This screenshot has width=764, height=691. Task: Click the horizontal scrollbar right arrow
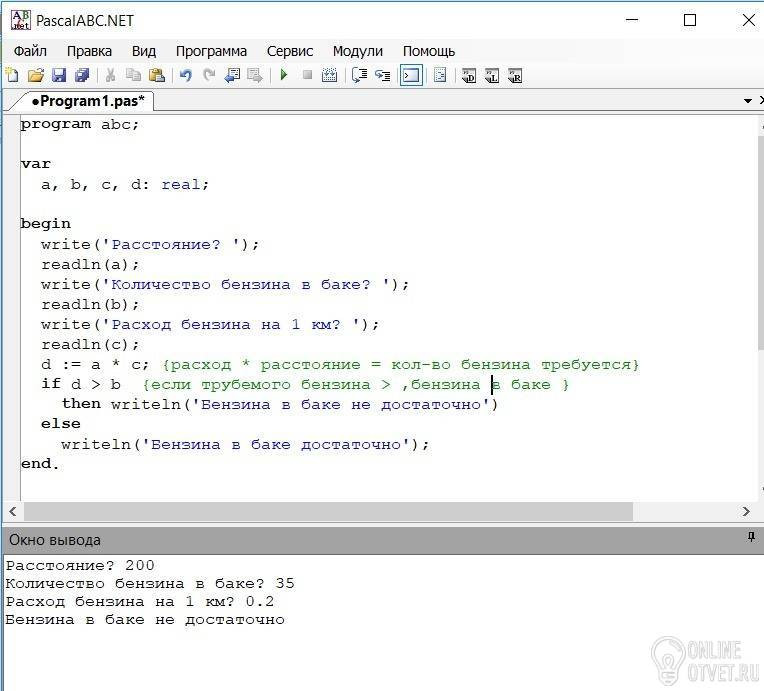tap(746, 511)
